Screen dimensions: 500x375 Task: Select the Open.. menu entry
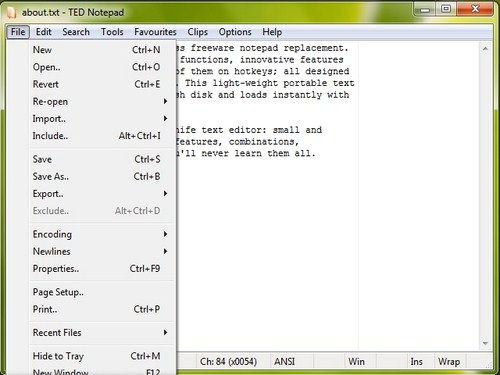[101, 67]
